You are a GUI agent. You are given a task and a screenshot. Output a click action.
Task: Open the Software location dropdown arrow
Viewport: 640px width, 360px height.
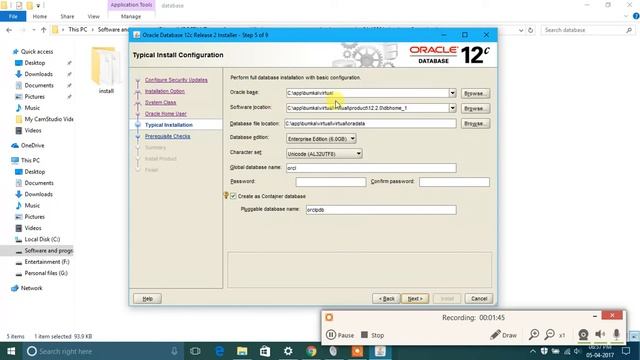click(452, 108)
